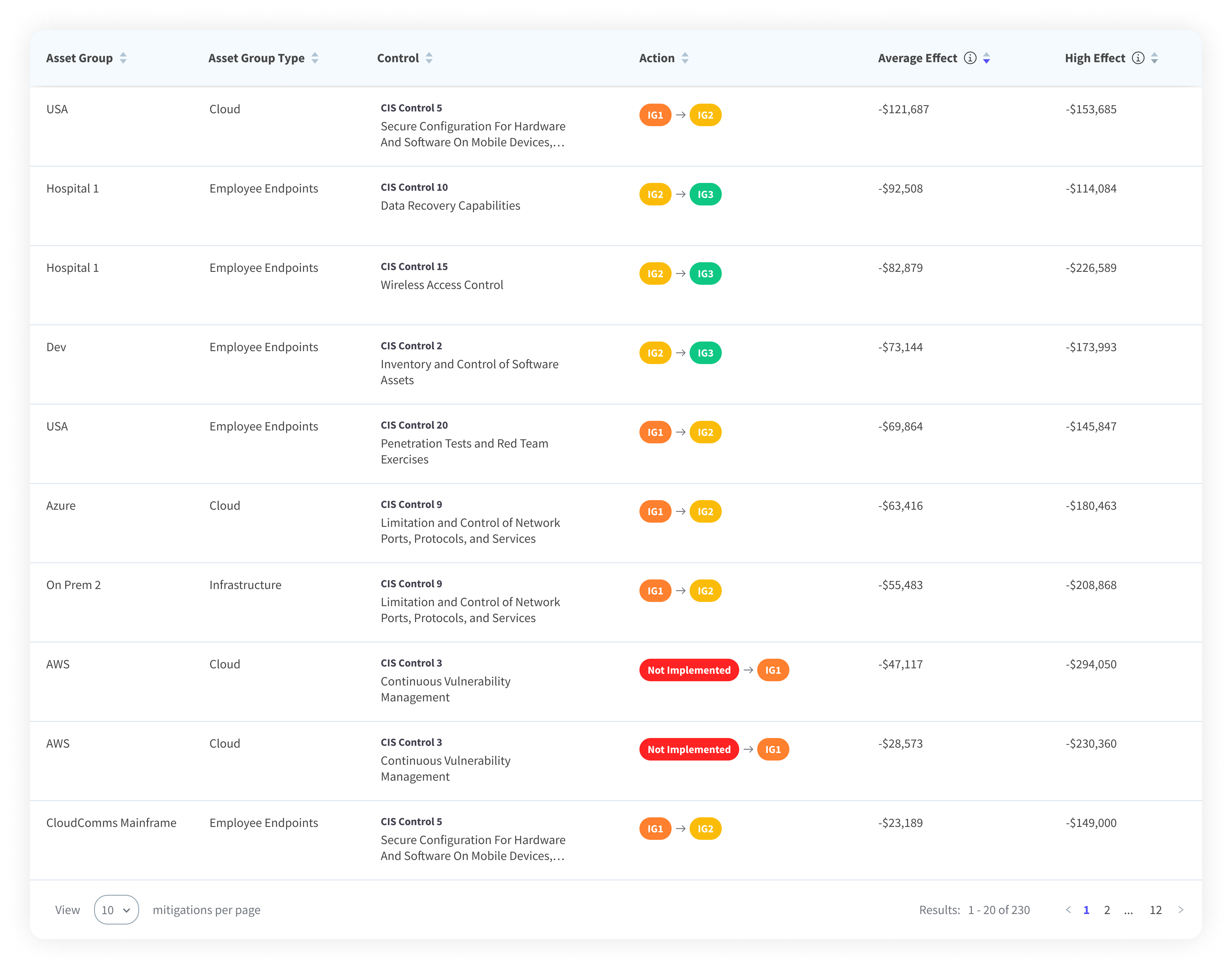The image size is (1232, 969).
Task: Go to next results page arrow
Action: point(1181,910)
